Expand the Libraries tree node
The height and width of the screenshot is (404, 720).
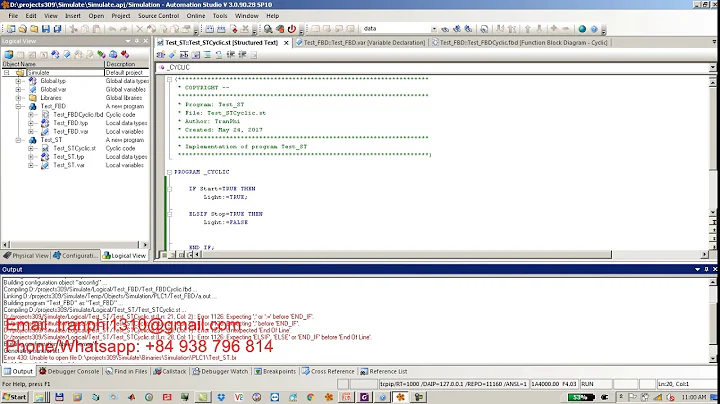pos(19,98)
